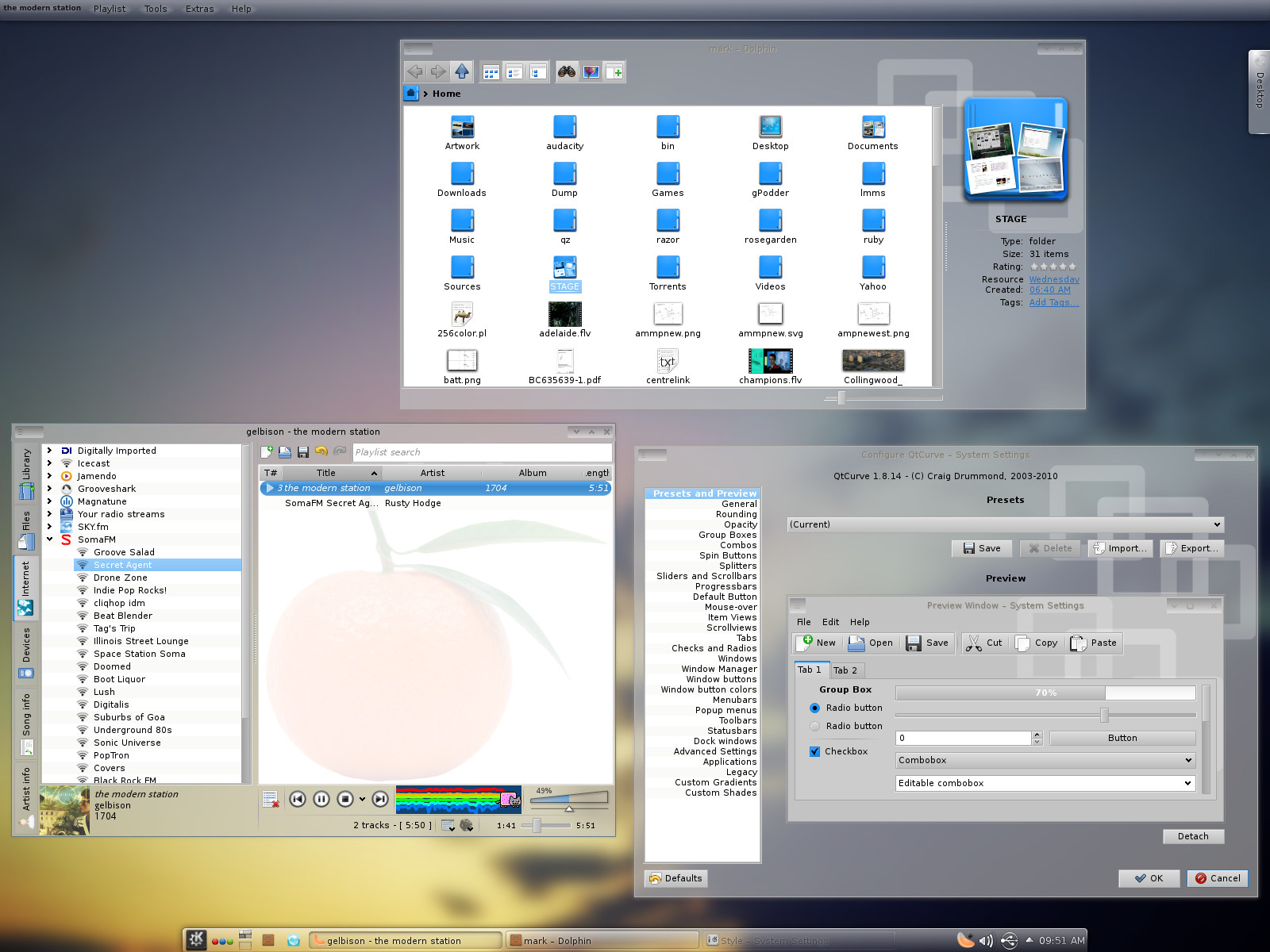Expand the Grooveshark tree node
The image size is (1270, 952).
pos(49,489)
